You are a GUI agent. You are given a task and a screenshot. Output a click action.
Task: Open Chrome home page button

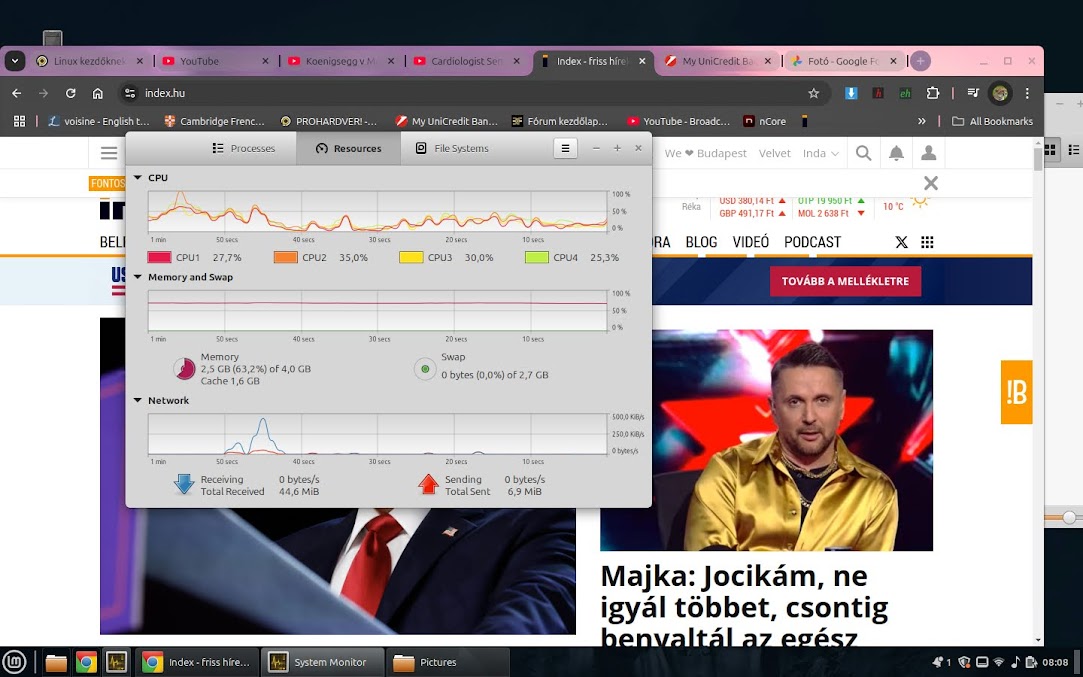(97, 93)
